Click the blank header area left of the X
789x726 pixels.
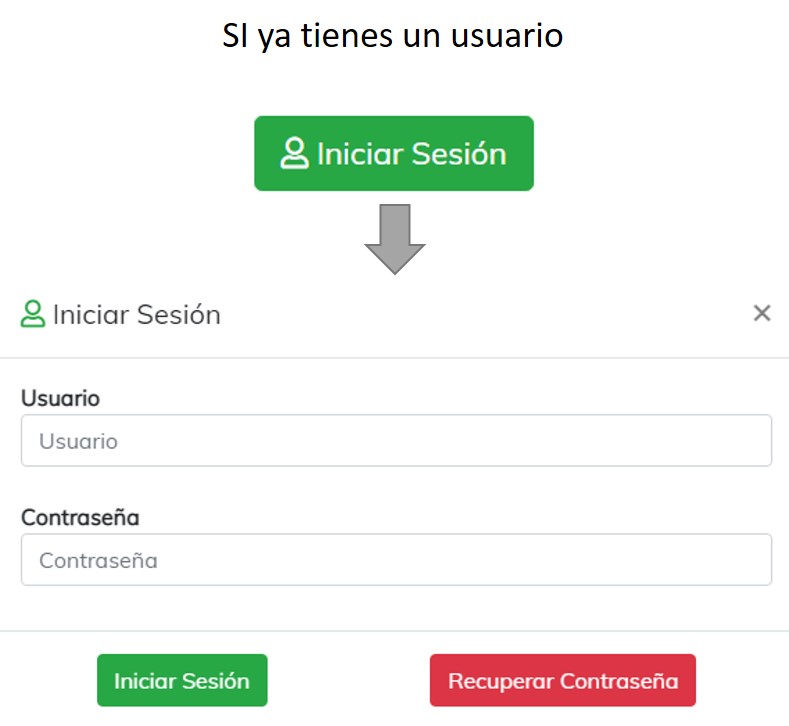click(x=500, y=314)
